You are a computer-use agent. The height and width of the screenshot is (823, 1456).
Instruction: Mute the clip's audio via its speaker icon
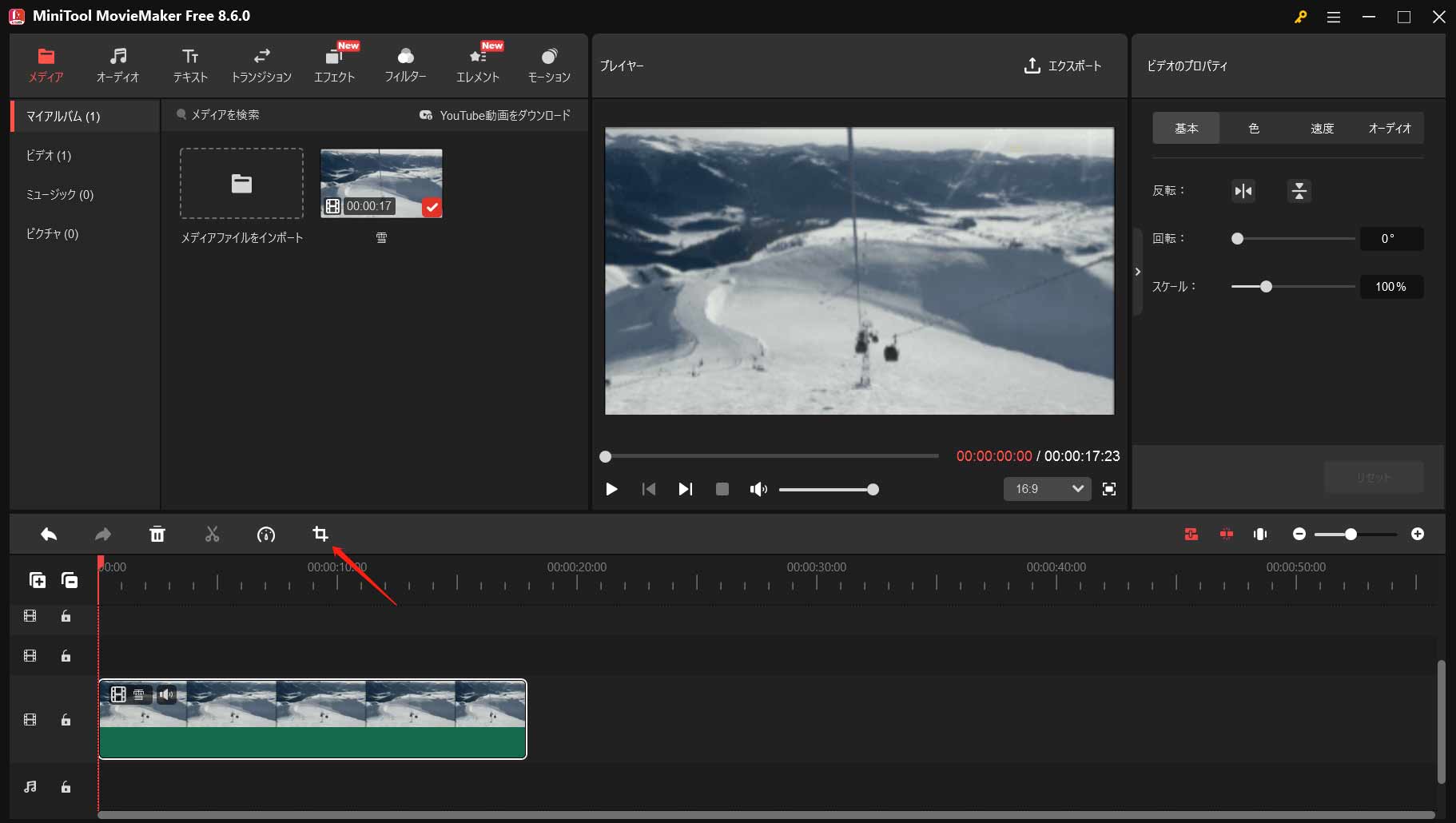[x=167, y=694]
